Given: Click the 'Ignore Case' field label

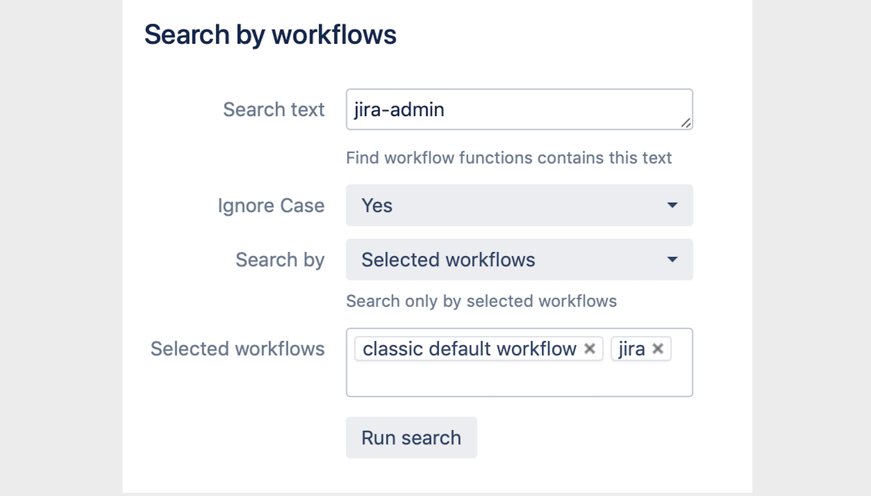Looking at the screenshot, I should tap(271, 206).
